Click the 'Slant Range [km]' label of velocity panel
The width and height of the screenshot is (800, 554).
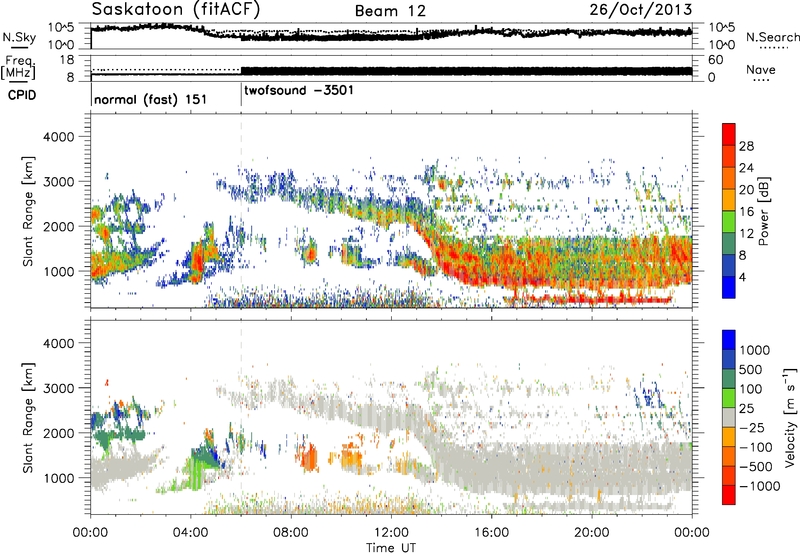point(28,418)
